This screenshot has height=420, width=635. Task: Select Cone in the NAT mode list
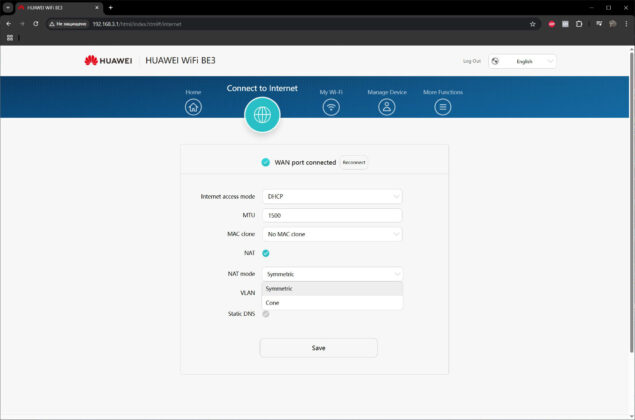tap(332, 303)
